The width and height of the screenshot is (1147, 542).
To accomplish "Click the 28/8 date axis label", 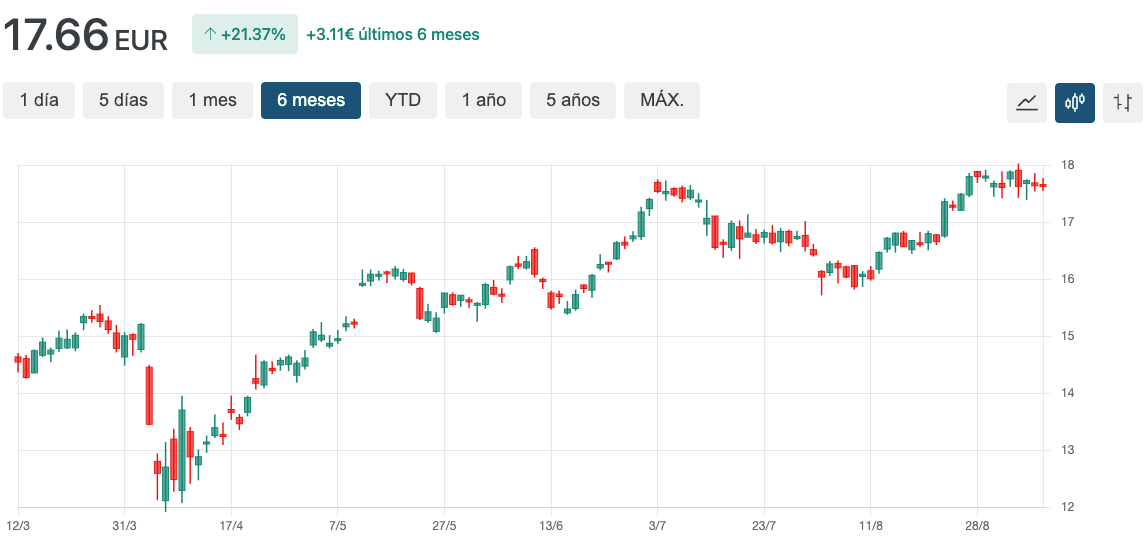I will tap(977, 526).
